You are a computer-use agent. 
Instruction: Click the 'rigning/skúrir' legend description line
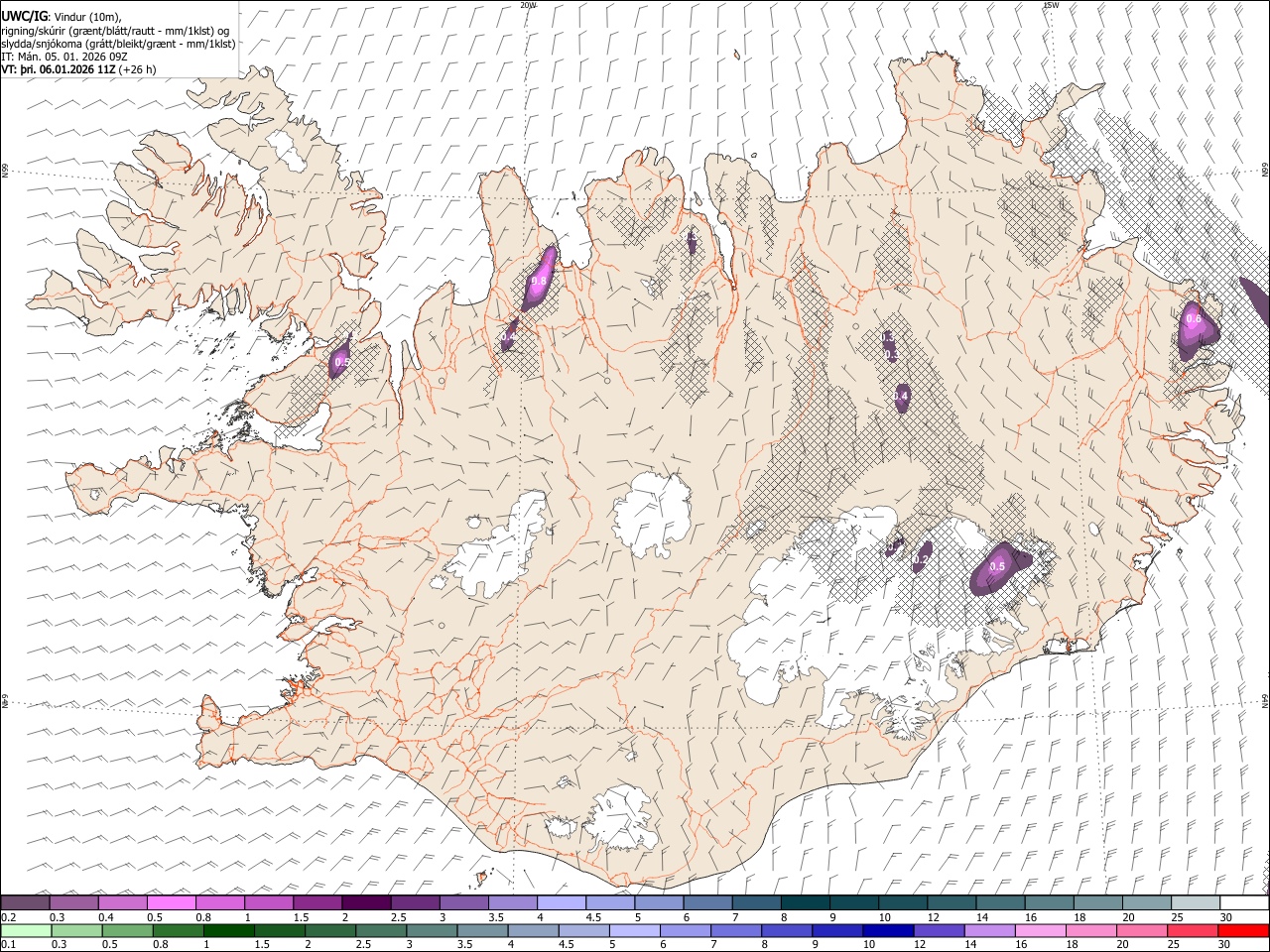114,31
